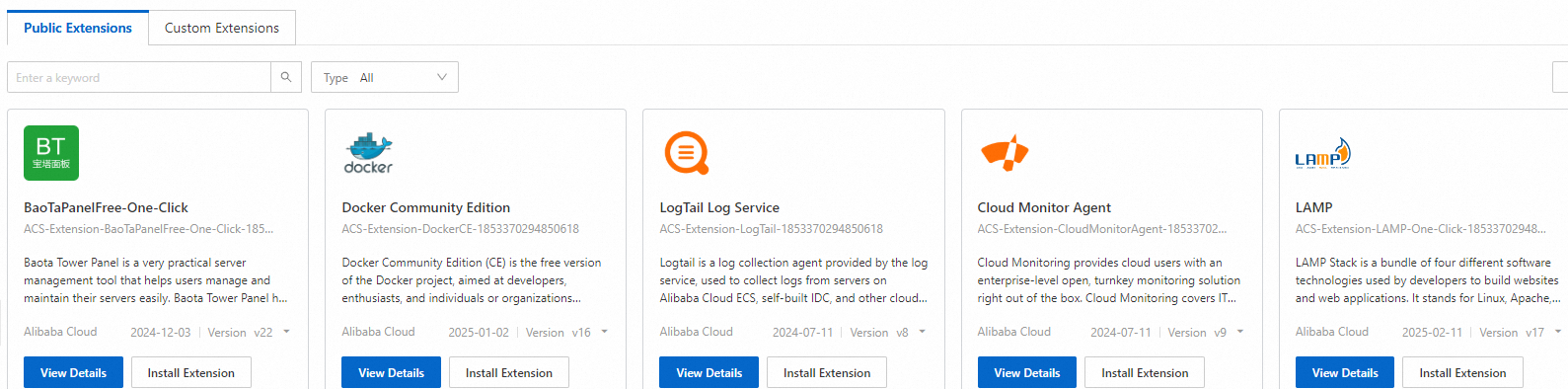Image resolution: width=1568 pixels, height=389 pixels.
Task: Expand BaoTa version v22 dropdown arrow
Action: pos(287,332)
